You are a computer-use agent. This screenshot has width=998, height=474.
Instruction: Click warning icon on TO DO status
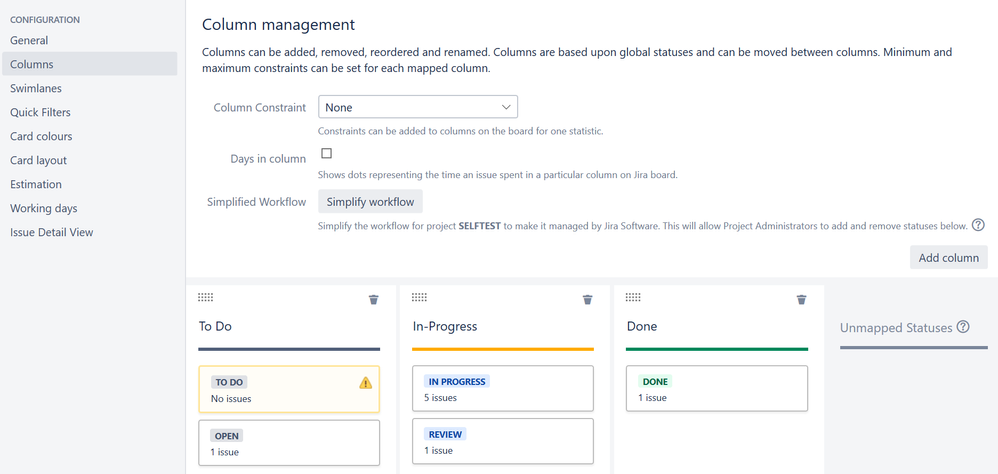tap(365, 382)
